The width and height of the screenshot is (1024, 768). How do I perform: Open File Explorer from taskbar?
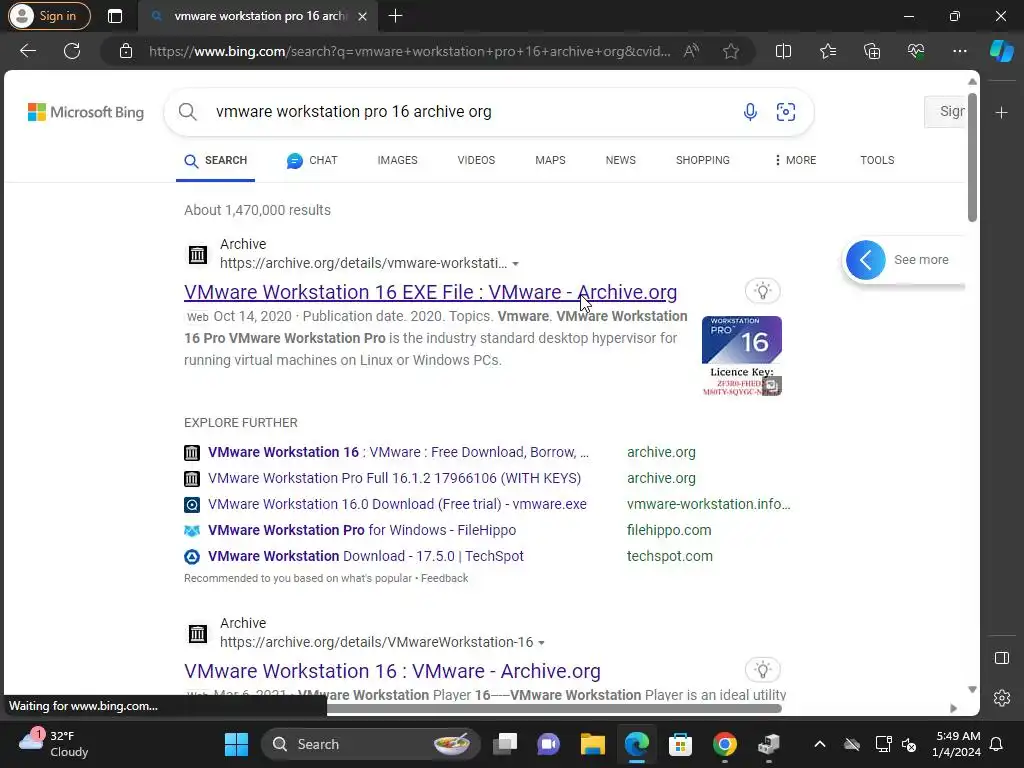pyautogui.click(x=593, y=744)
